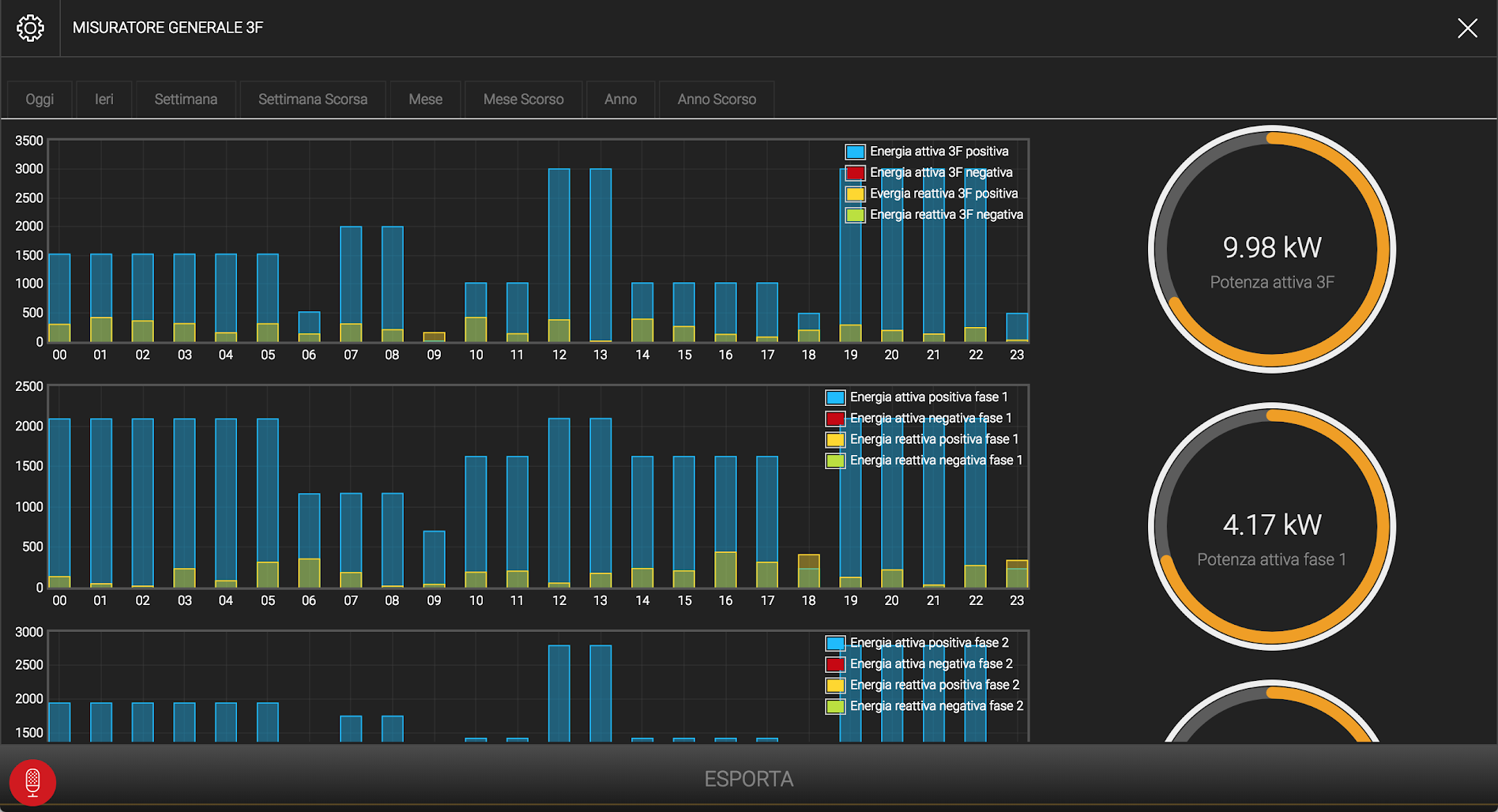Select the Mese tab
The image size is (1498, 812).
(425, 100)
